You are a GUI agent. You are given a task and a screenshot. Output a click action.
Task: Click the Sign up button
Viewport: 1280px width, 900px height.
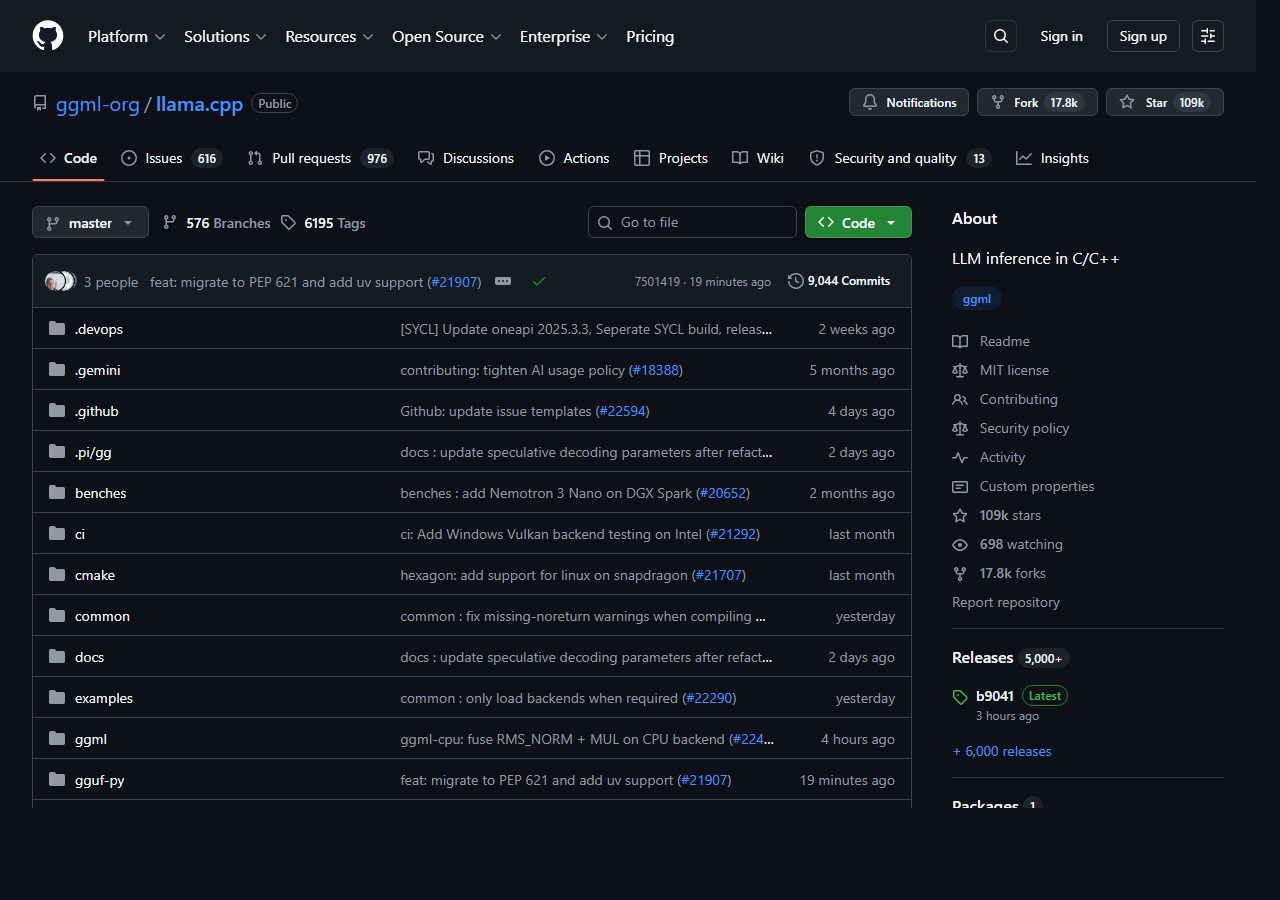click(1143, 36)
